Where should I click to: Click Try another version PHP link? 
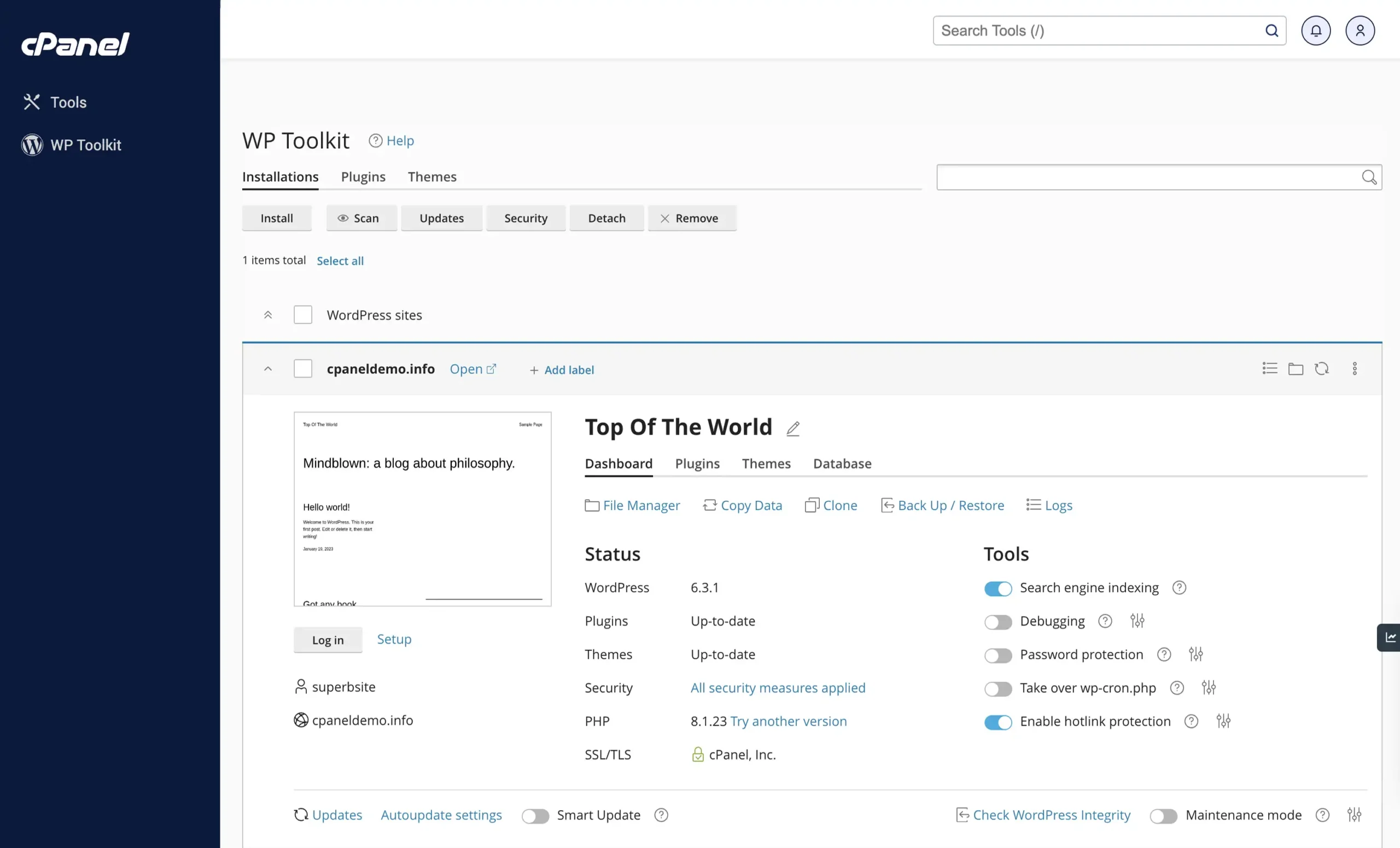[x=788, y=721]
